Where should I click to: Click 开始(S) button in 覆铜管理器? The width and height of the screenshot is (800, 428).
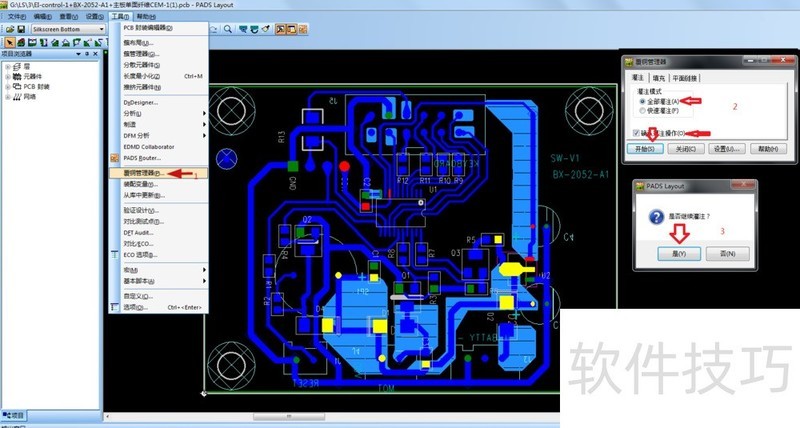645,149
